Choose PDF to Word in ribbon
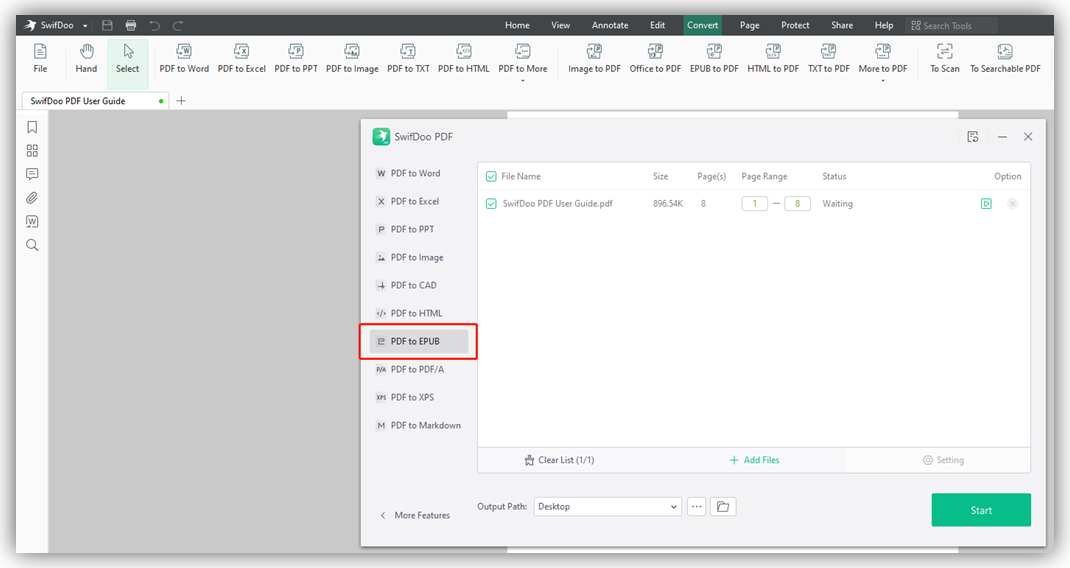1070x568 pixels. (x=184, y=59)
